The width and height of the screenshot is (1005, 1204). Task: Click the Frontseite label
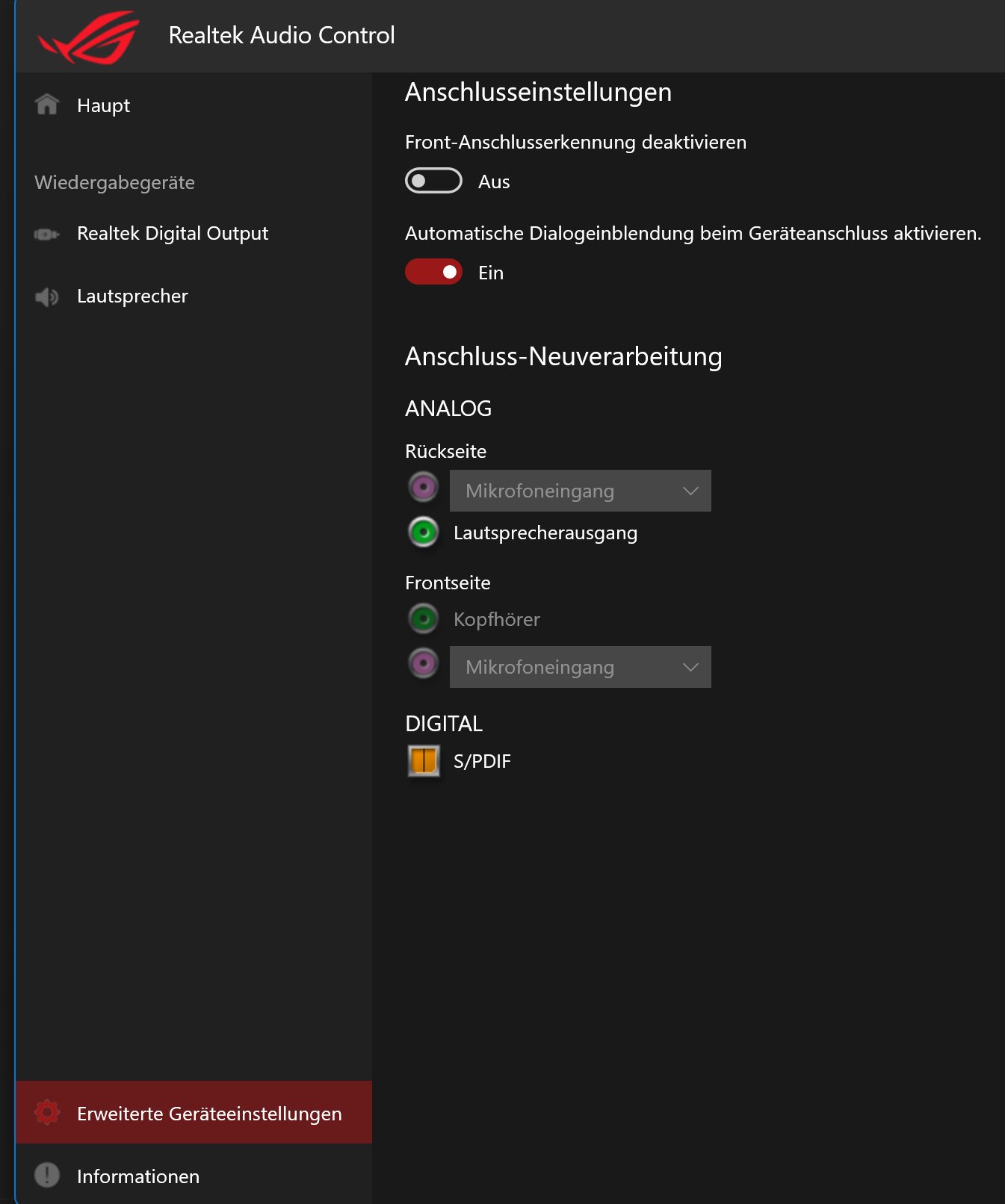[x=448, y=583]
